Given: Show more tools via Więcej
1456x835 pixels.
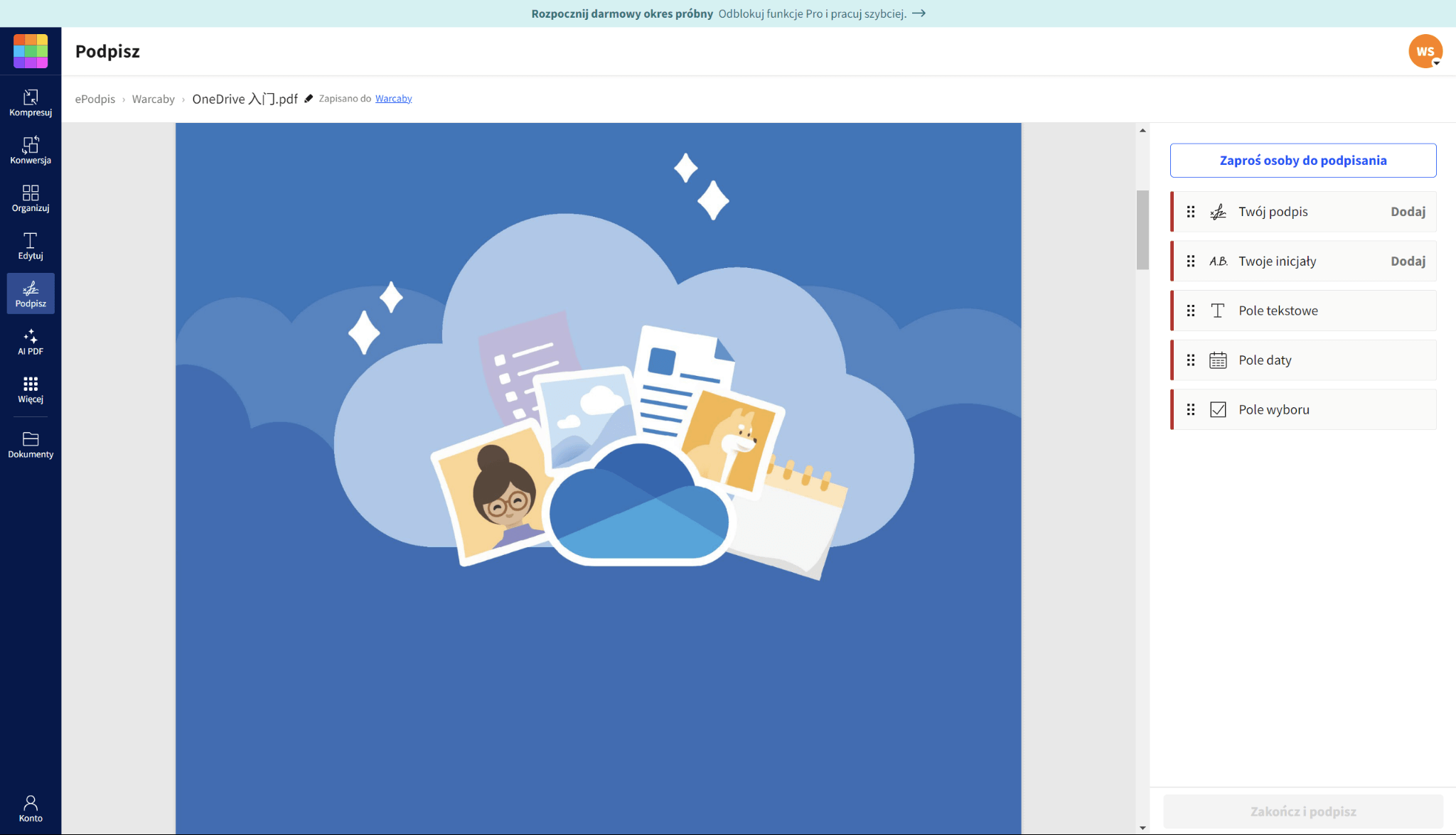Looking at the screenshot, I should 31,389.
